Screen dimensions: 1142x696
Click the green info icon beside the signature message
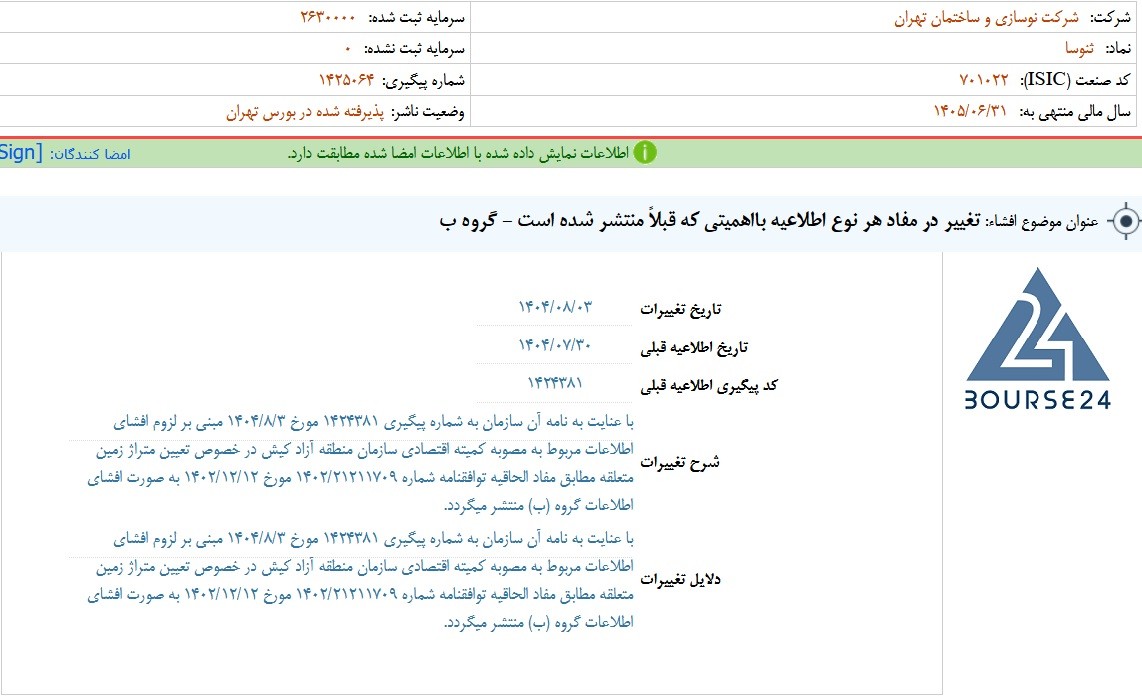click(x=645, y=152)
